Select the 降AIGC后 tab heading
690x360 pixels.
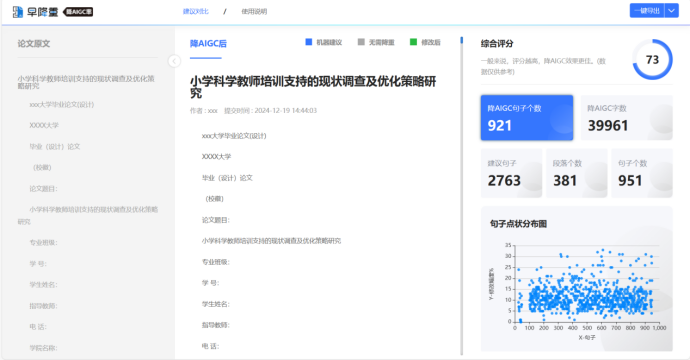click(208, 44)
